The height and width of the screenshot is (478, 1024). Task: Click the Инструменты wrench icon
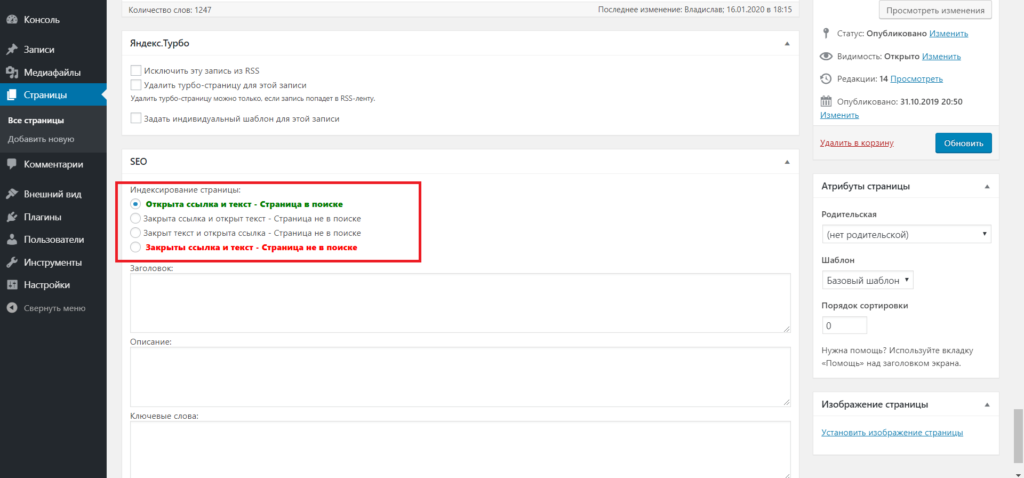(x=11, y=263)
